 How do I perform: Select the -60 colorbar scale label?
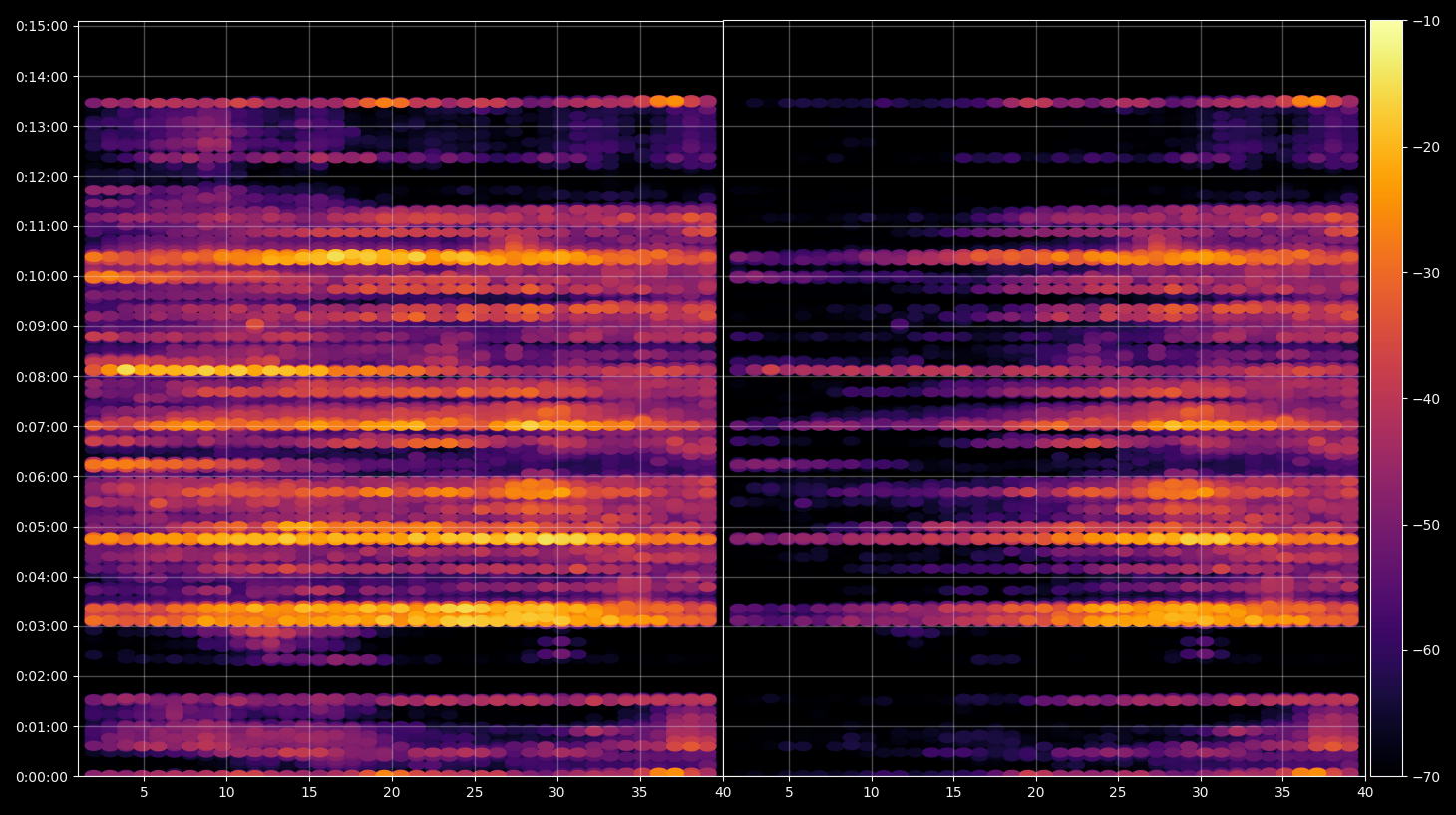(x=1426, y=650)
